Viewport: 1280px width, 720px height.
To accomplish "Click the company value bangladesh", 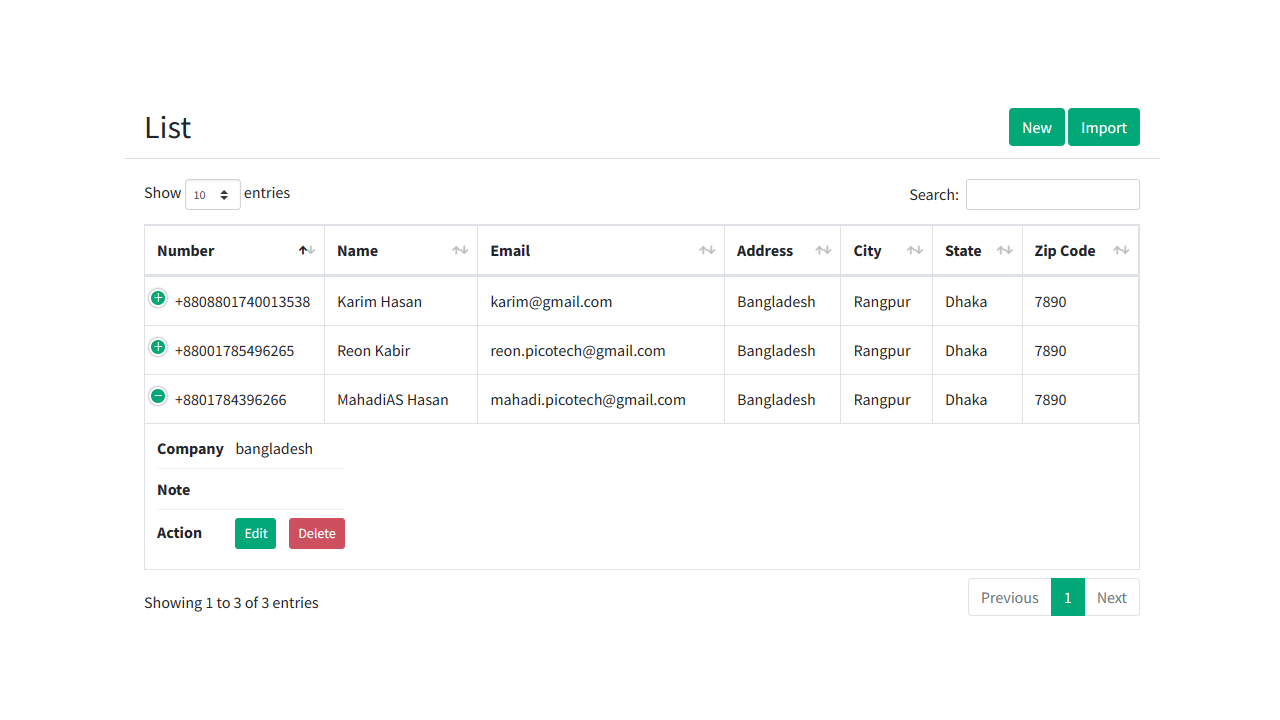I will click(274, 449).
